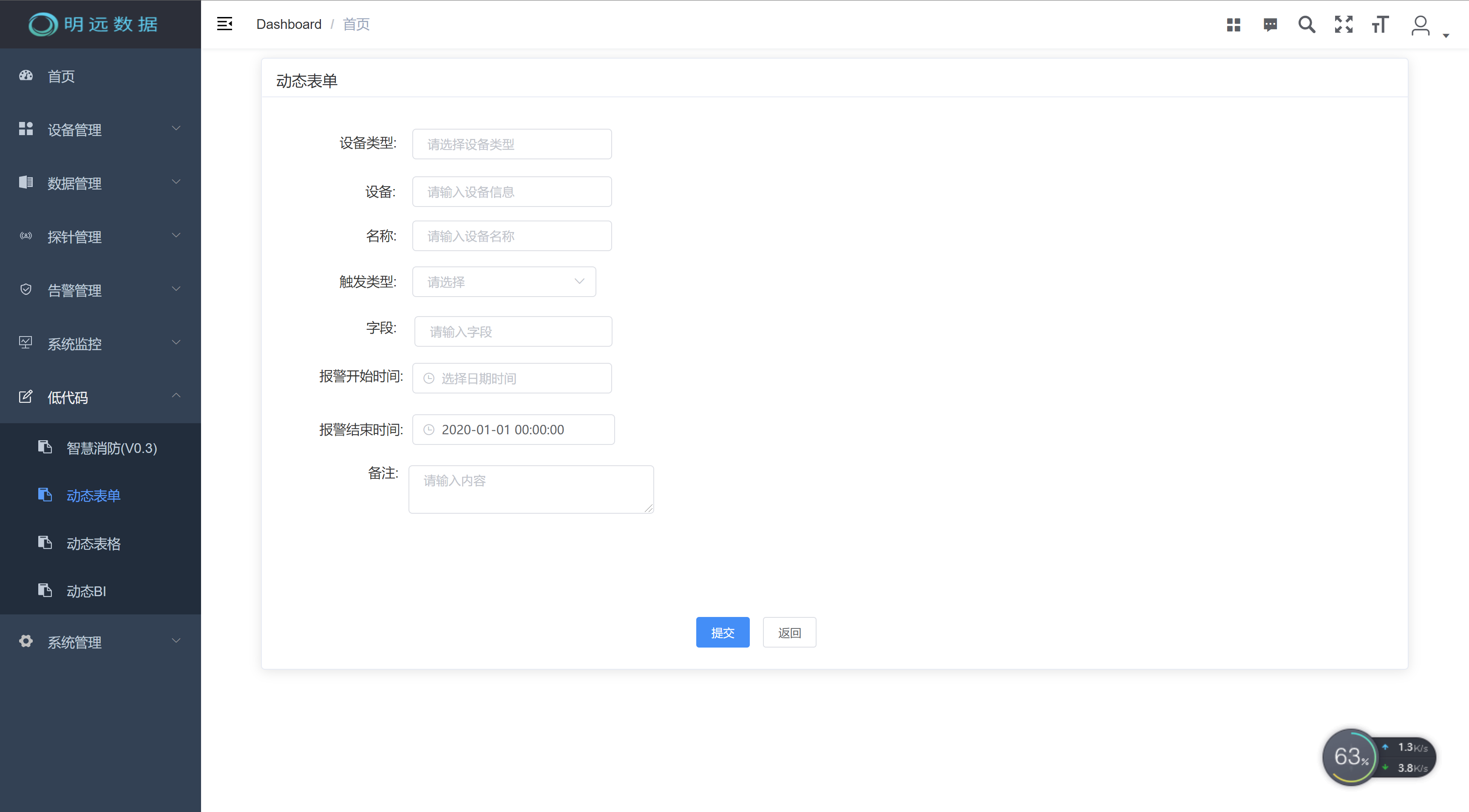The width and height of the screenshot is (1469, 812).
Task: Expand the 数据管理 chevron
Action: coord(176,182)
